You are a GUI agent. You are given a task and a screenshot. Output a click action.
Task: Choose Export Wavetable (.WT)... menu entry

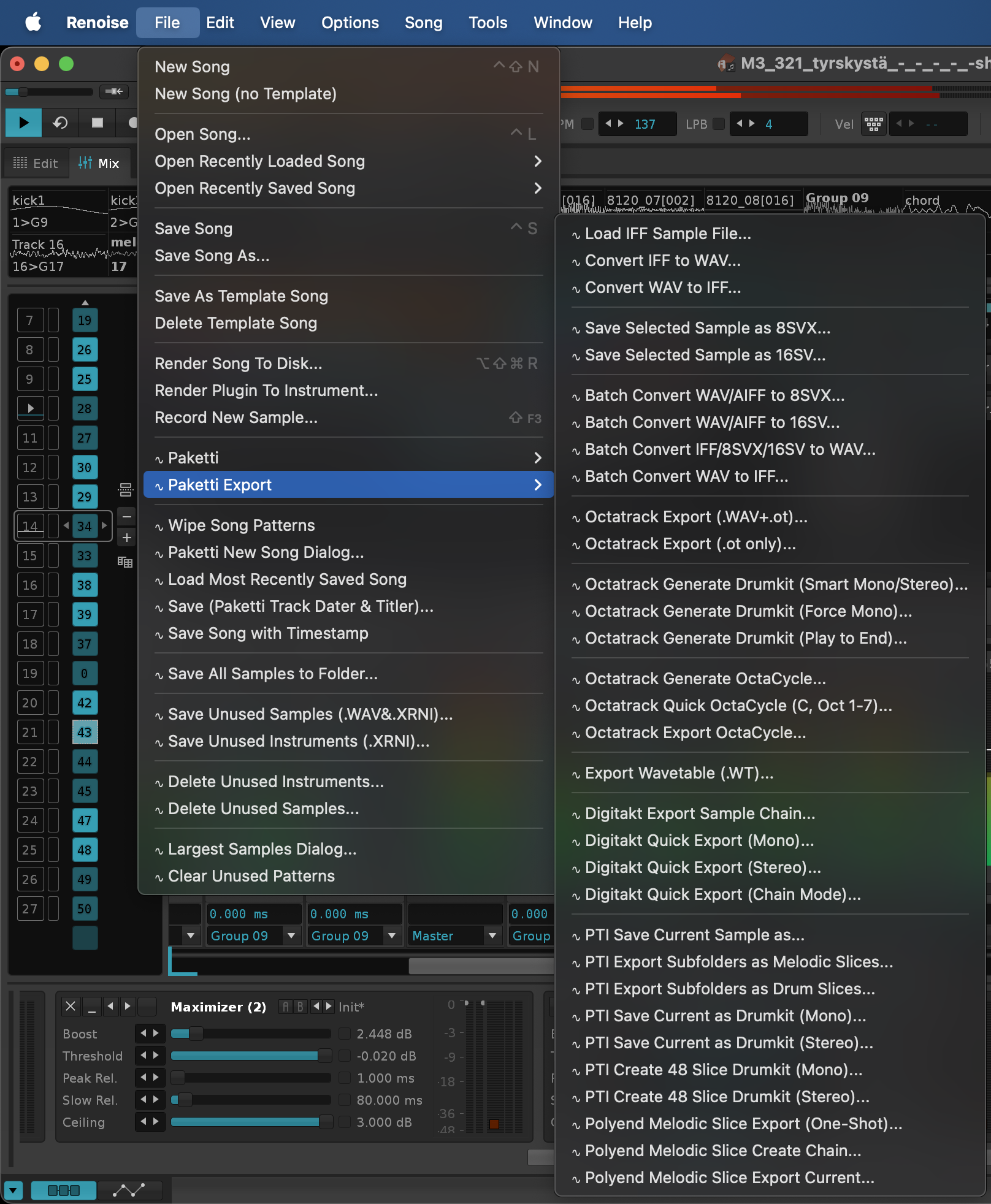679,773
